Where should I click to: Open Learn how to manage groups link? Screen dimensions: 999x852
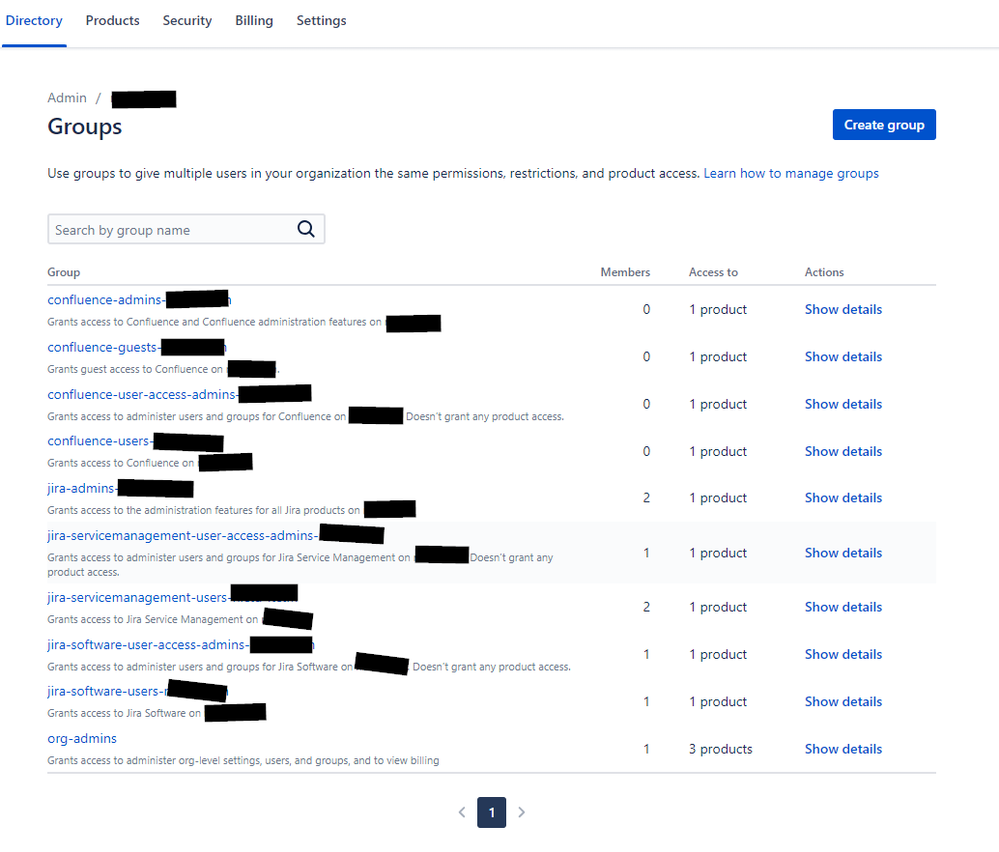(790, 173)
